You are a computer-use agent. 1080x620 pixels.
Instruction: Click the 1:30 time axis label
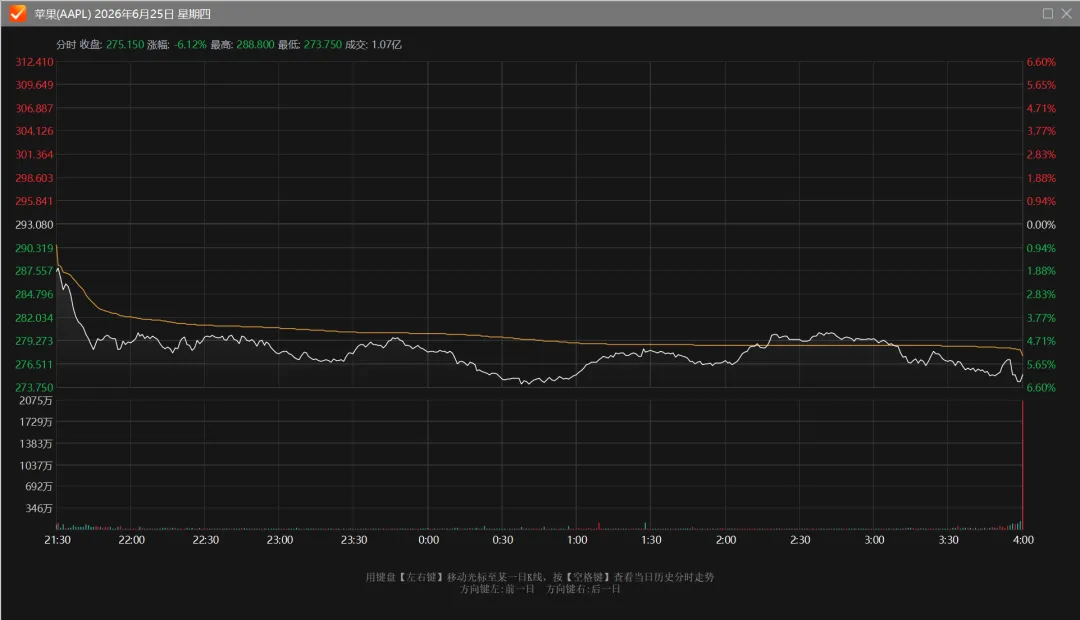tap(652, 540)
